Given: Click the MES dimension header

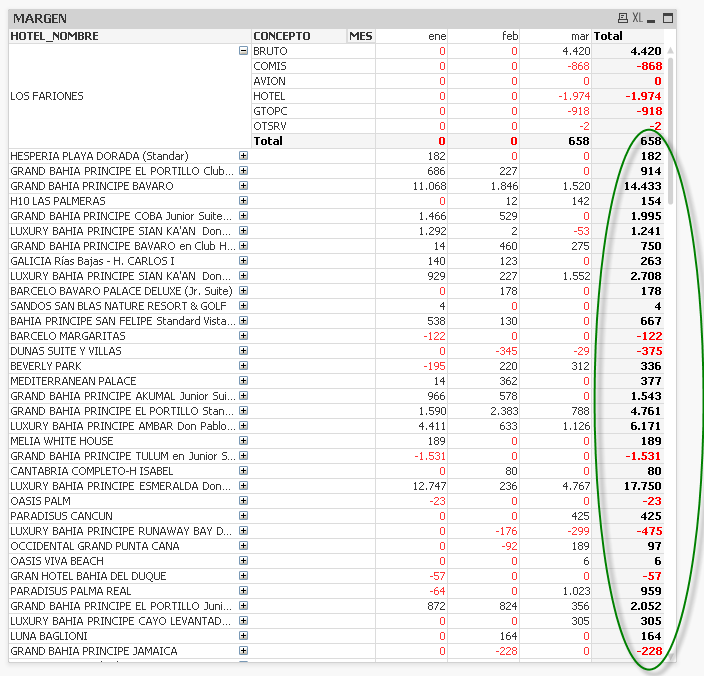Looking at the screenshot, I should (x=361, y=36).
